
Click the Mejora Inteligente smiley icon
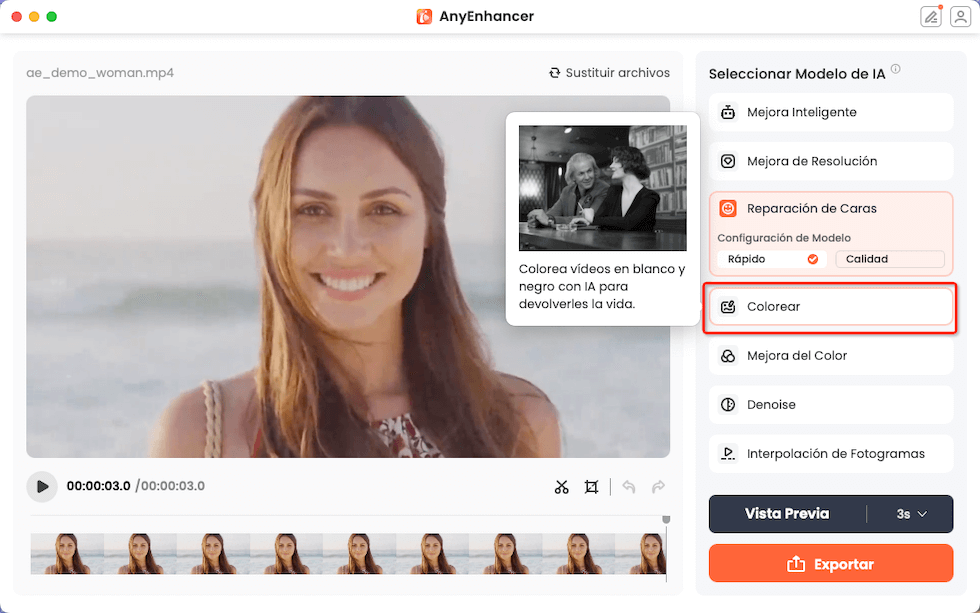coord(727,112)
